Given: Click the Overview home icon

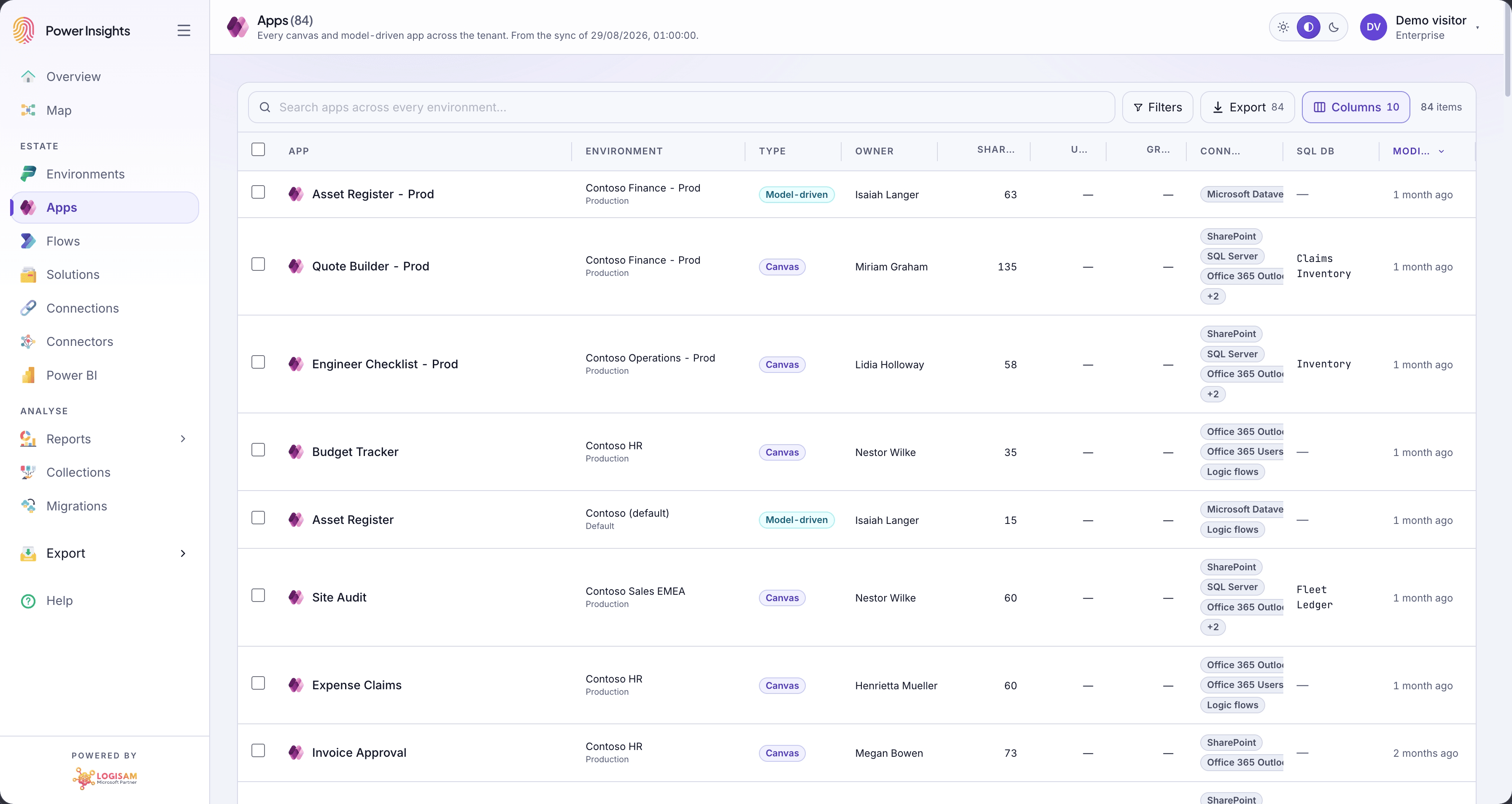Looking at the screenshot, I should [28, 76].
